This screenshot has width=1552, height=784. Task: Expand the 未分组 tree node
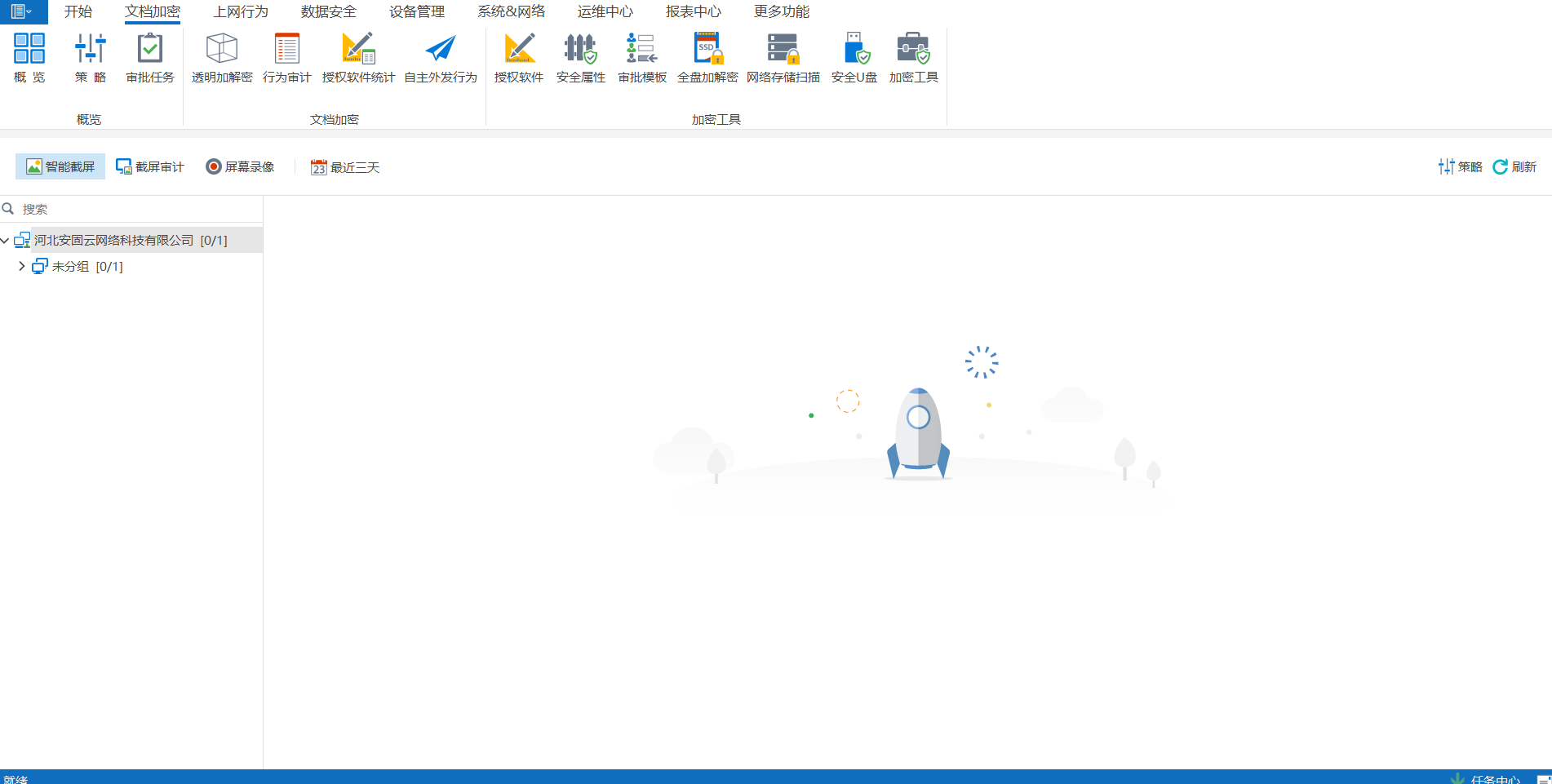click(x=21, y=267)
